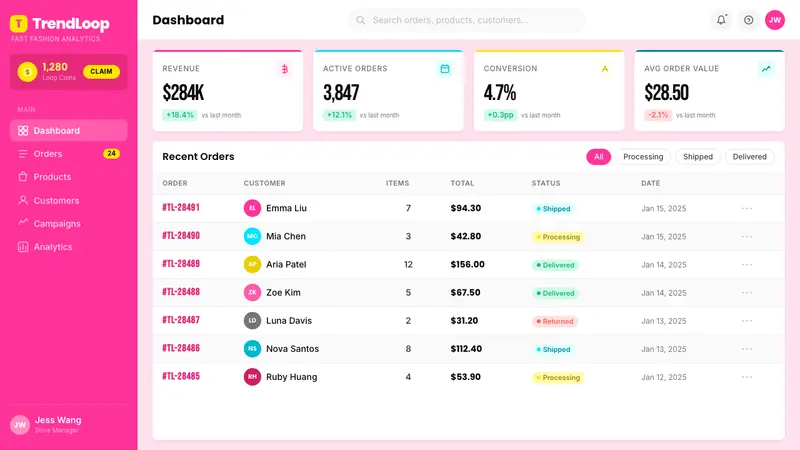Go to Dashboard in sidebar
Viewport: 800px width, 450px height.
(68, 131)
